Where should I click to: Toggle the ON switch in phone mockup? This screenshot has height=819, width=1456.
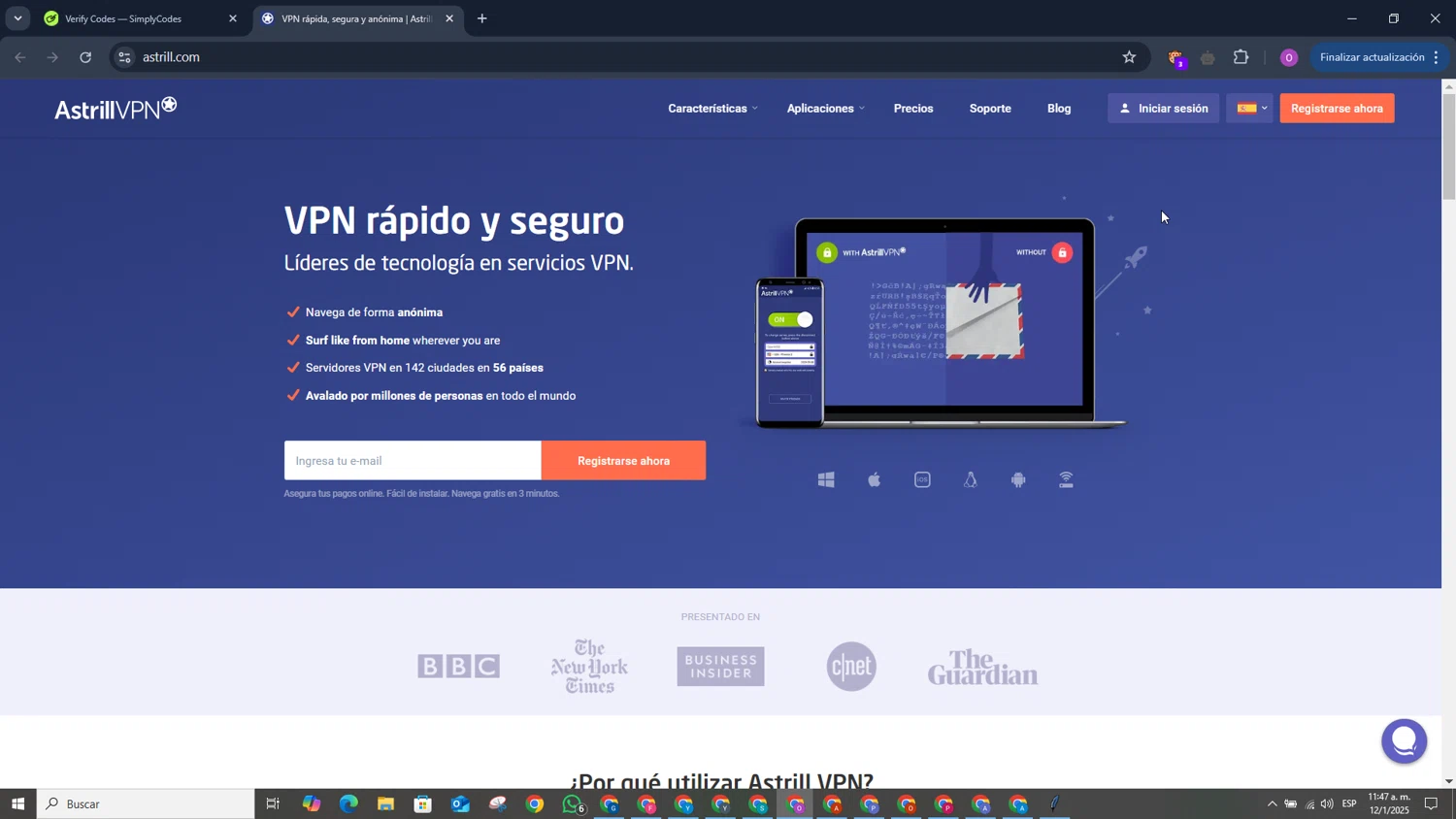[x=791, y=319]
